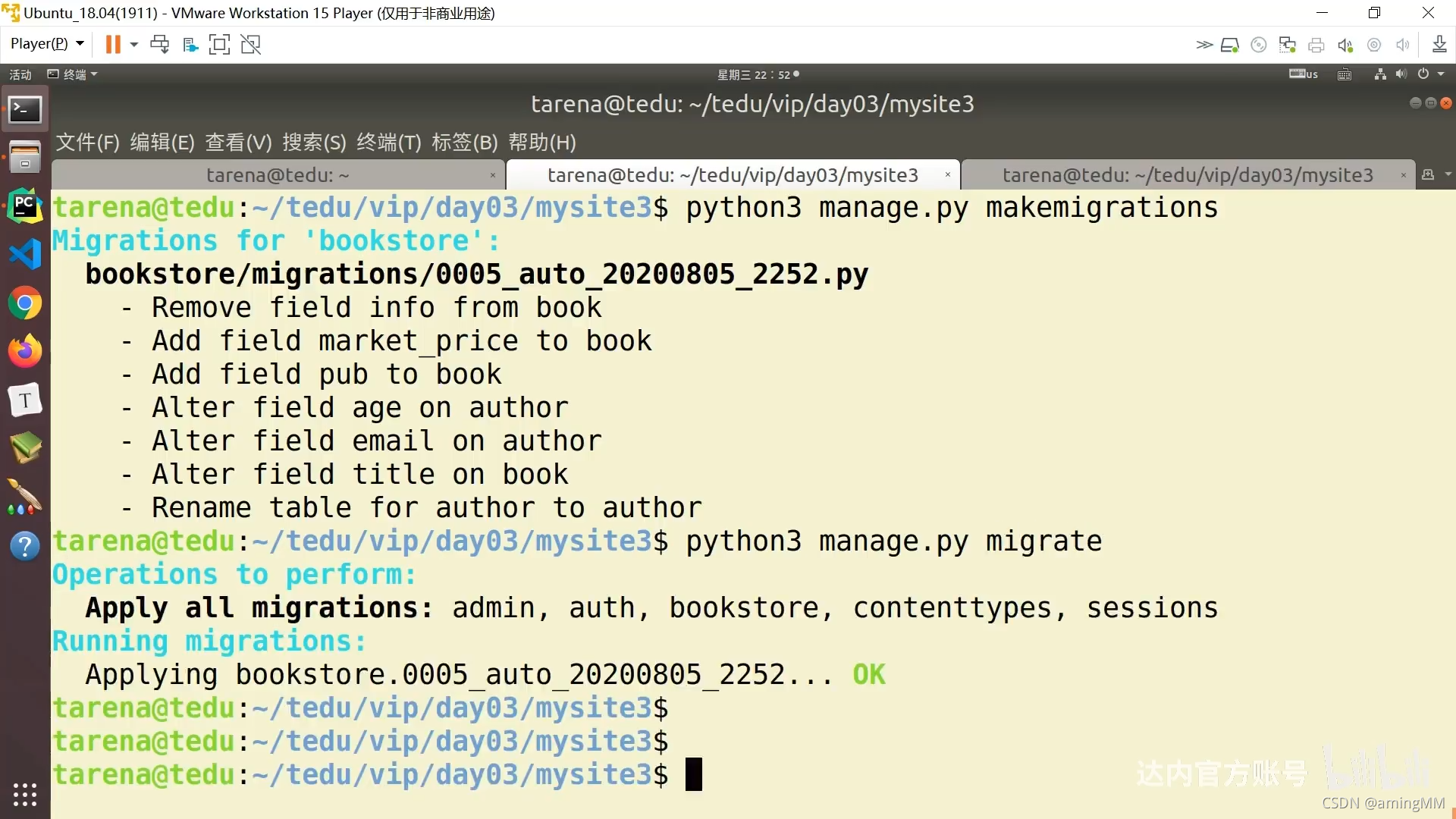
Task: Open Files manager from the dock
Action: click(25, 157)
